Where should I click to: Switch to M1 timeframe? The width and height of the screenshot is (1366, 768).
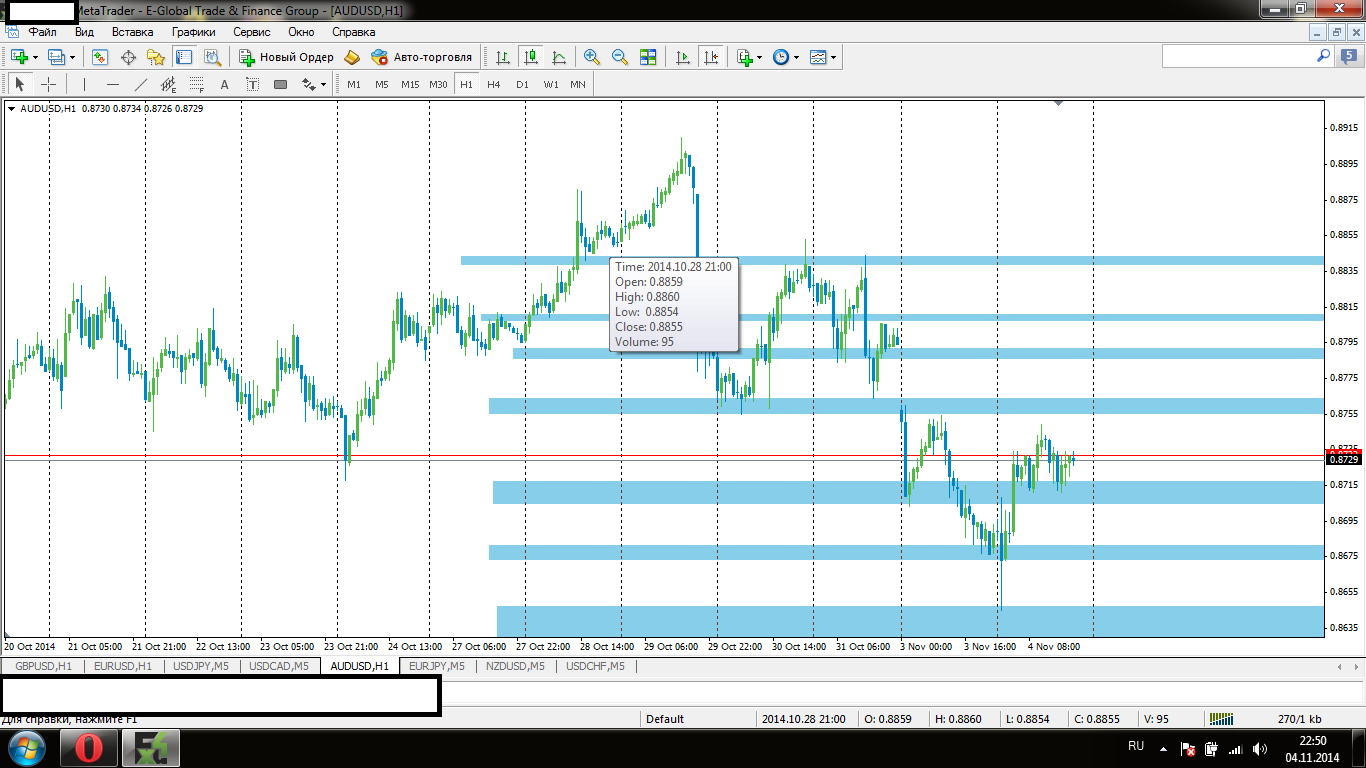[354, 84]
